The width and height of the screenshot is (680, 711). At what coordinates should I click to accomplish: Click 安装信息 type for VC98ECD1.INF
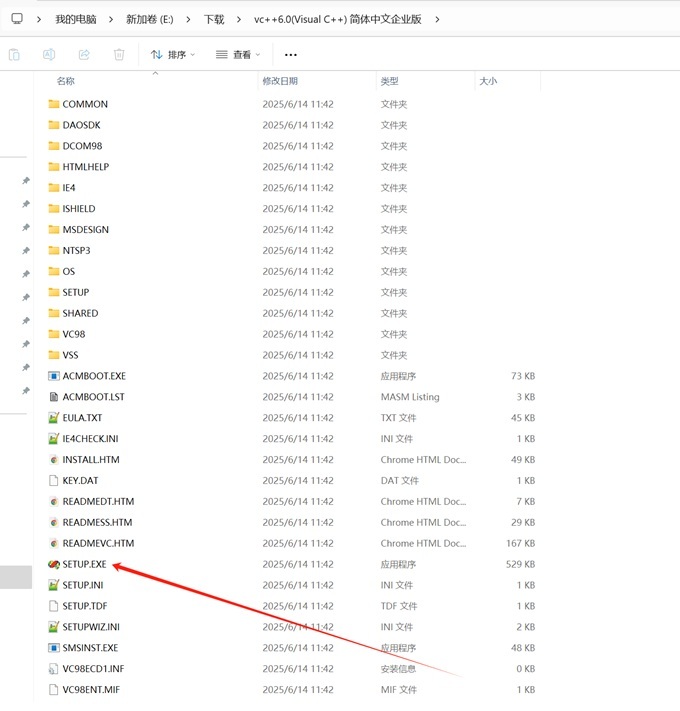398,668
